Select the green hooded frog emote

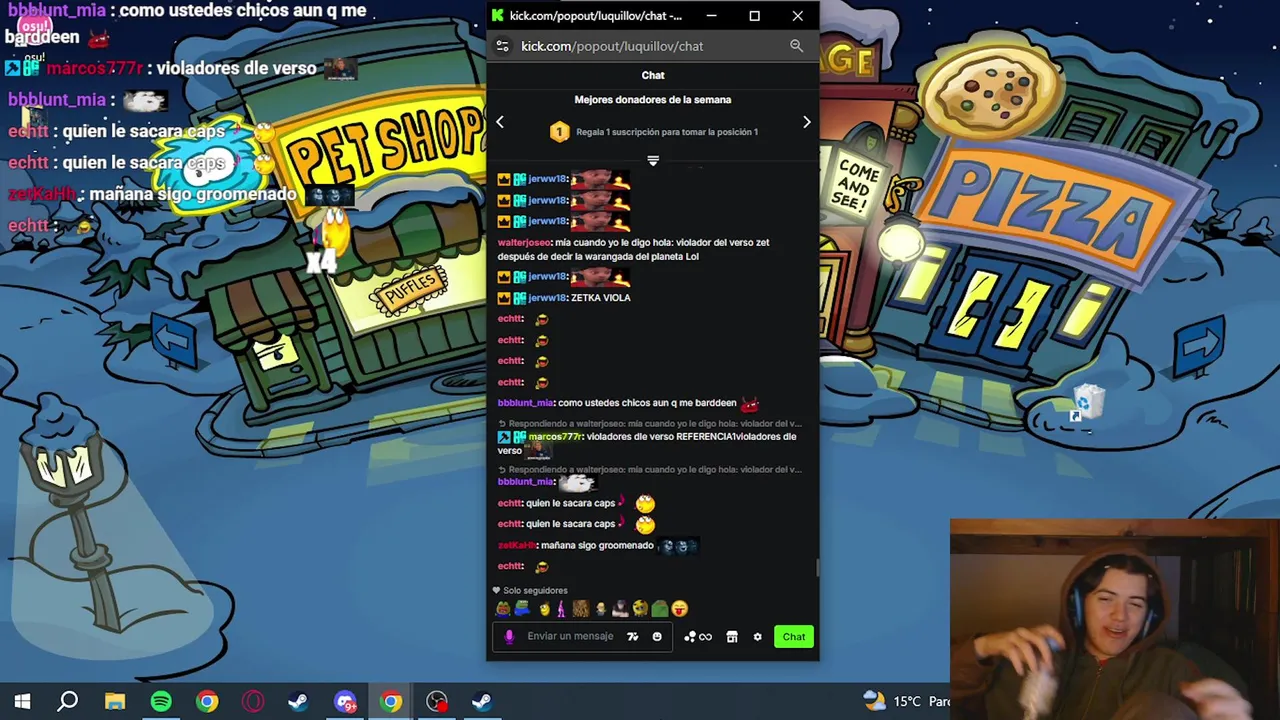[x=660, y=608]
